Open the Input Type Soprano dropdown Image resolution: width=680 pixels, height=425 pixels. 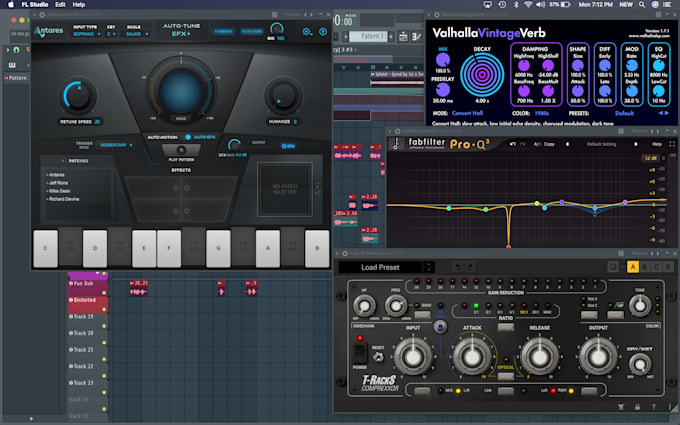coord(87,34)
